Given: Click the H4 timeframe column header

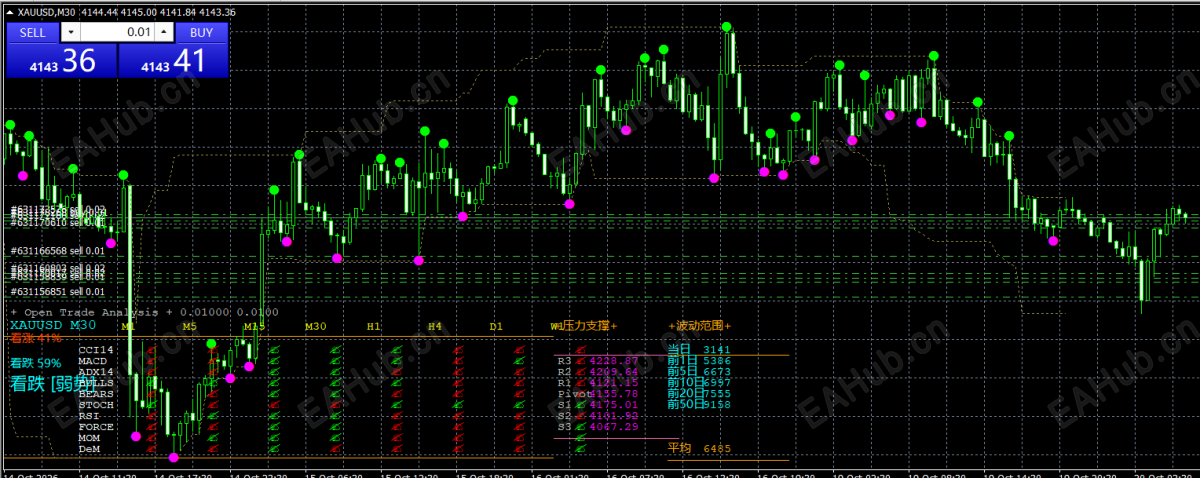Looking at the screenshot, I should 435,326.
